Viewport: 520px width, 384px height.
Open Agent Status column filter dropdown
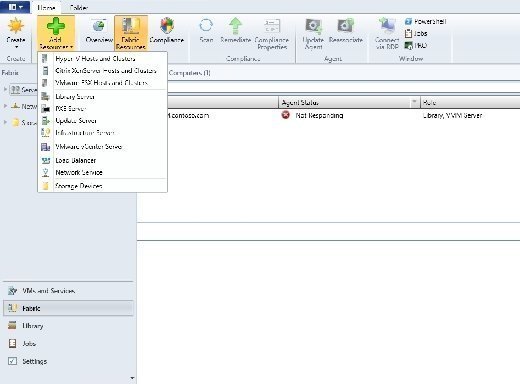click(414, 102)
